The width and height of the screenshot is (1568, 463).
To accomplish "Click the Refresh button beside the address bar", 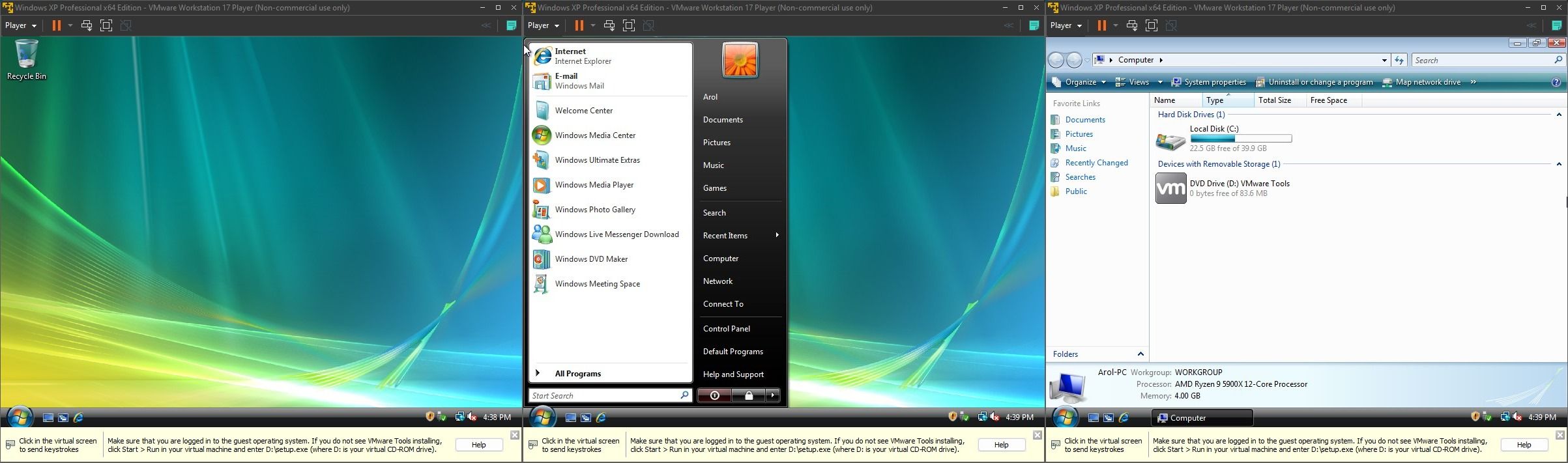I will (1399, 60).
